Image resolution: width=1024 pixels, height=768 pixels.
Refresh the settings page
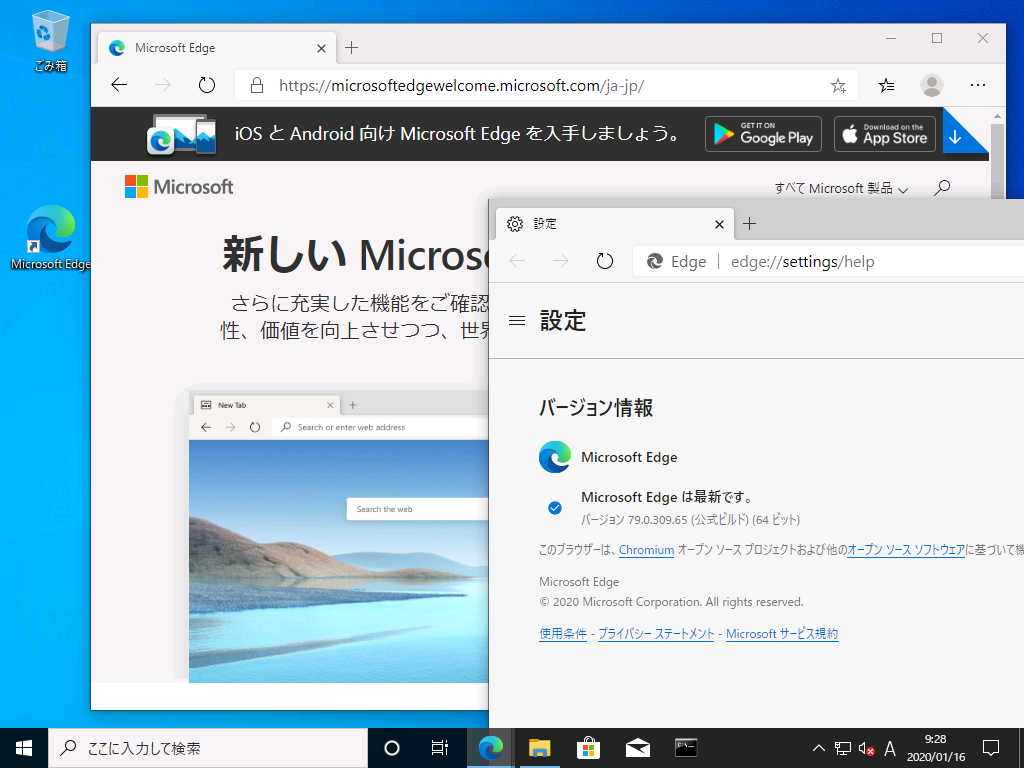tap(605, 261)
